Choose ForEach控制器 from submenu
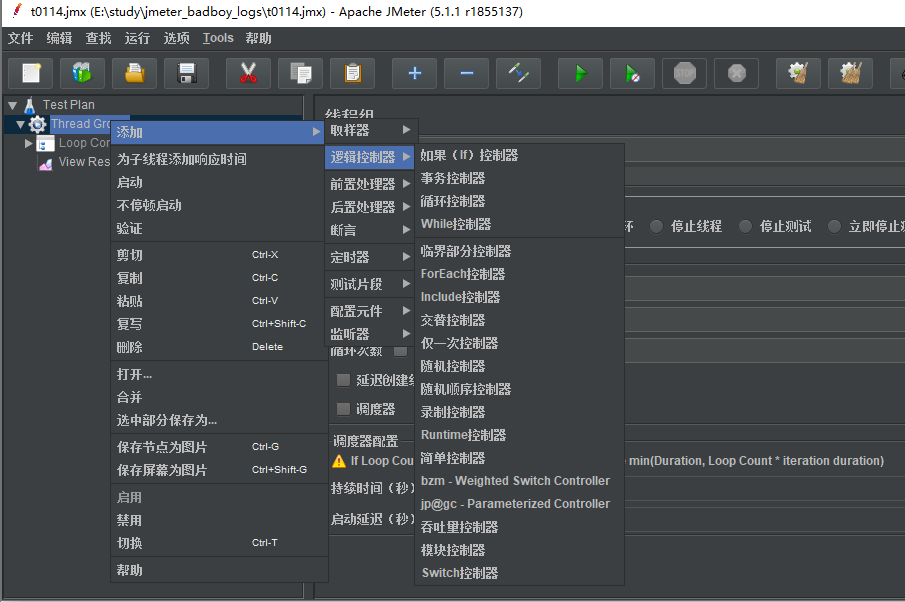 [x=519, y=274]
